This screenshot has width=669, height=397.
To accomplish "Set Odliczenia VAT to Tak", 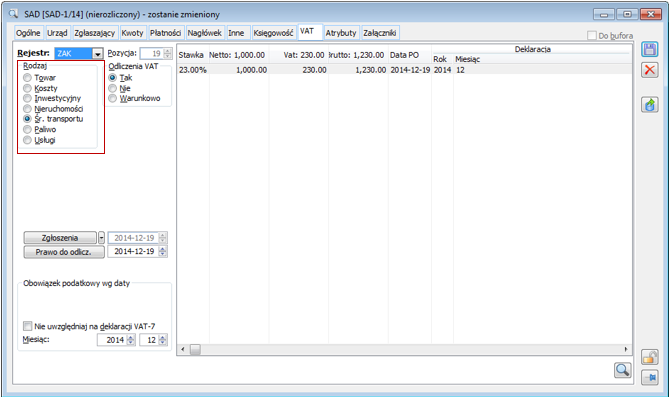I will (113, 78).
